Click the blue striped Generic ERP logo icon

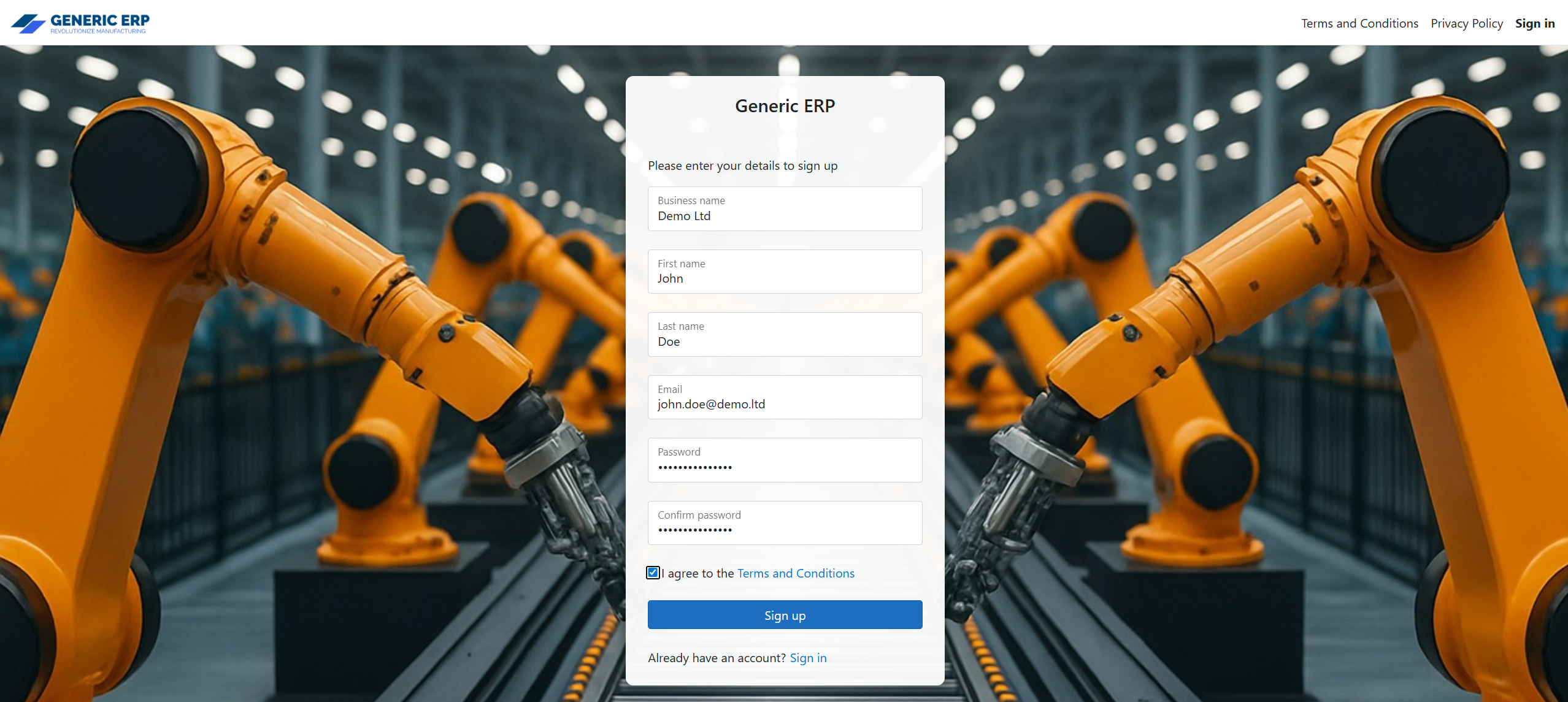(28, 23)
